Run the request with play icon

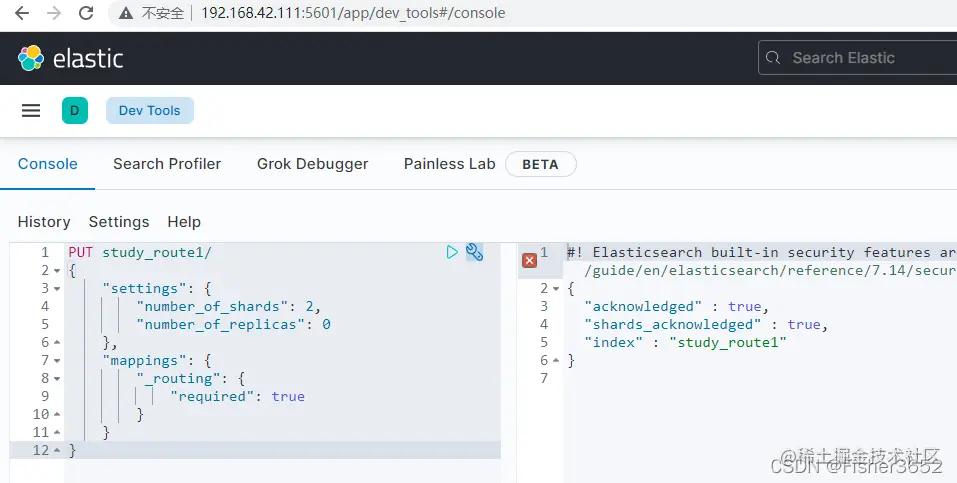pyautogui.click(x=452, y=252)
